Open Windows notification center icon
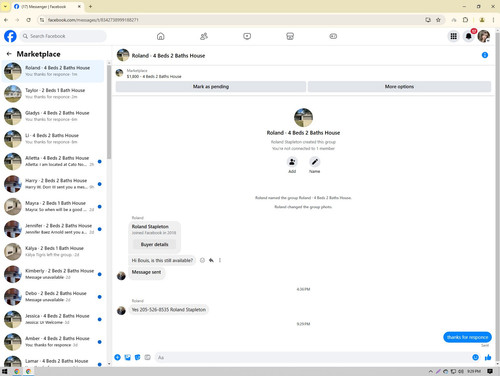 pyautogui.click(x=490, y=371)
